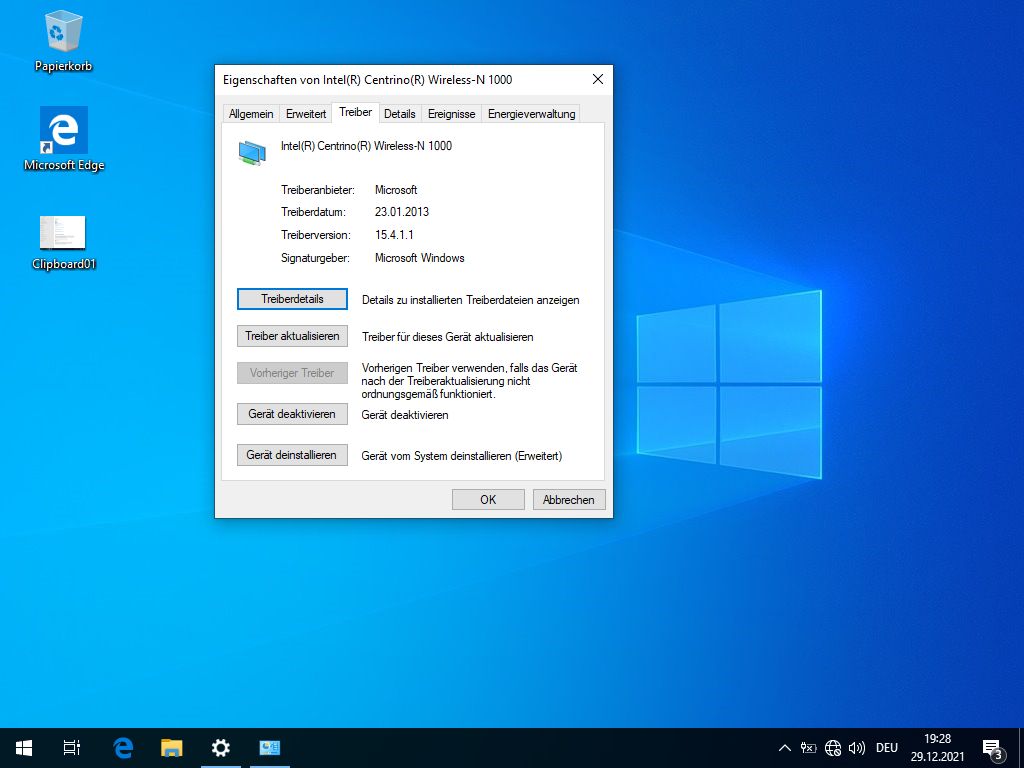The image size is (1024, 768).
Task: Click Treiber aktualisieren button
Action: 292,336
